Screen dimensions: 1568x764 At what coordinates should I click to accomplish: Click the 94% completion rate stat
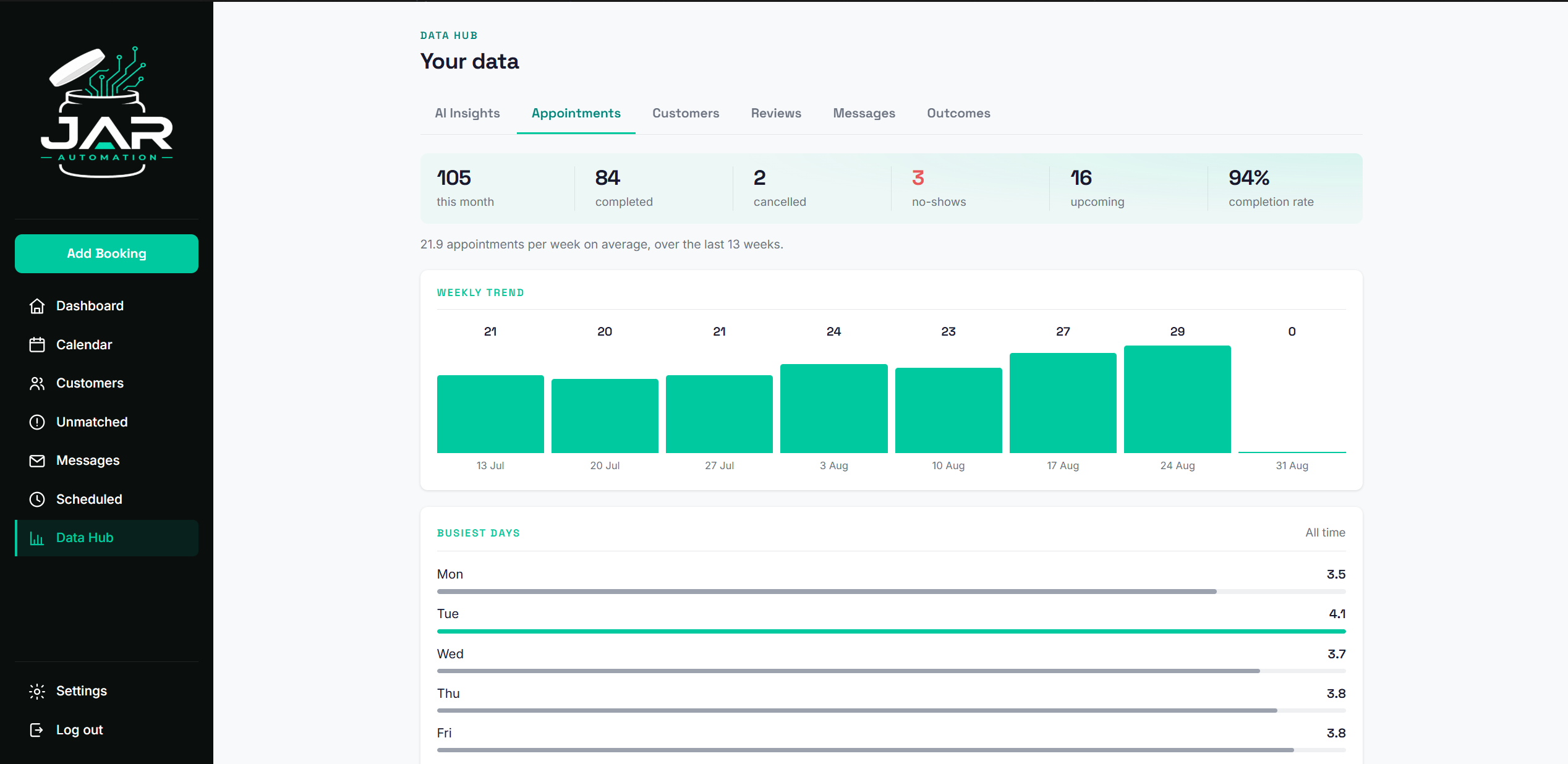(x=1271, y=188)
